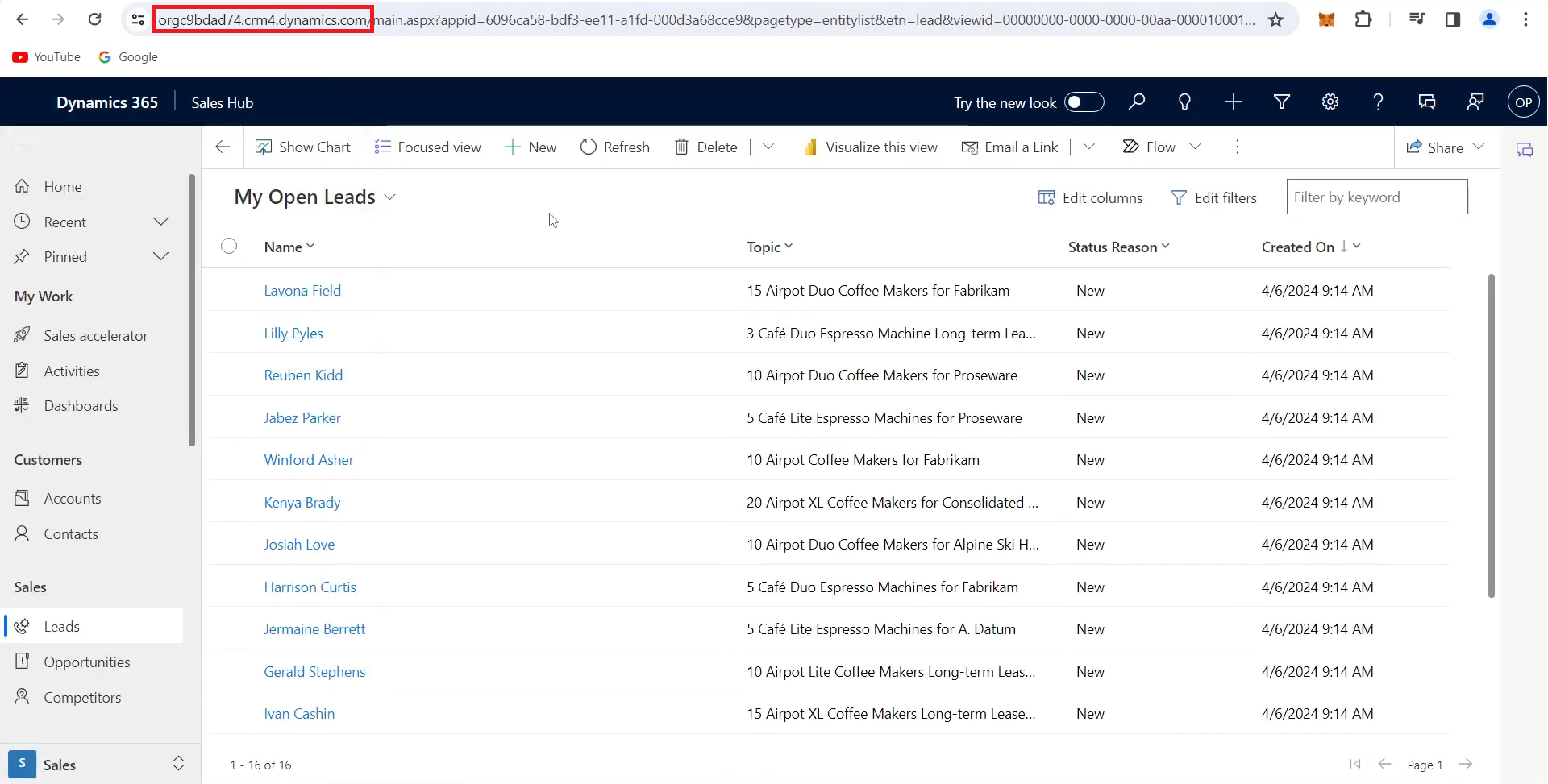Select all rows with header circle
1548x784 pixels.
[x=229, y=246]
